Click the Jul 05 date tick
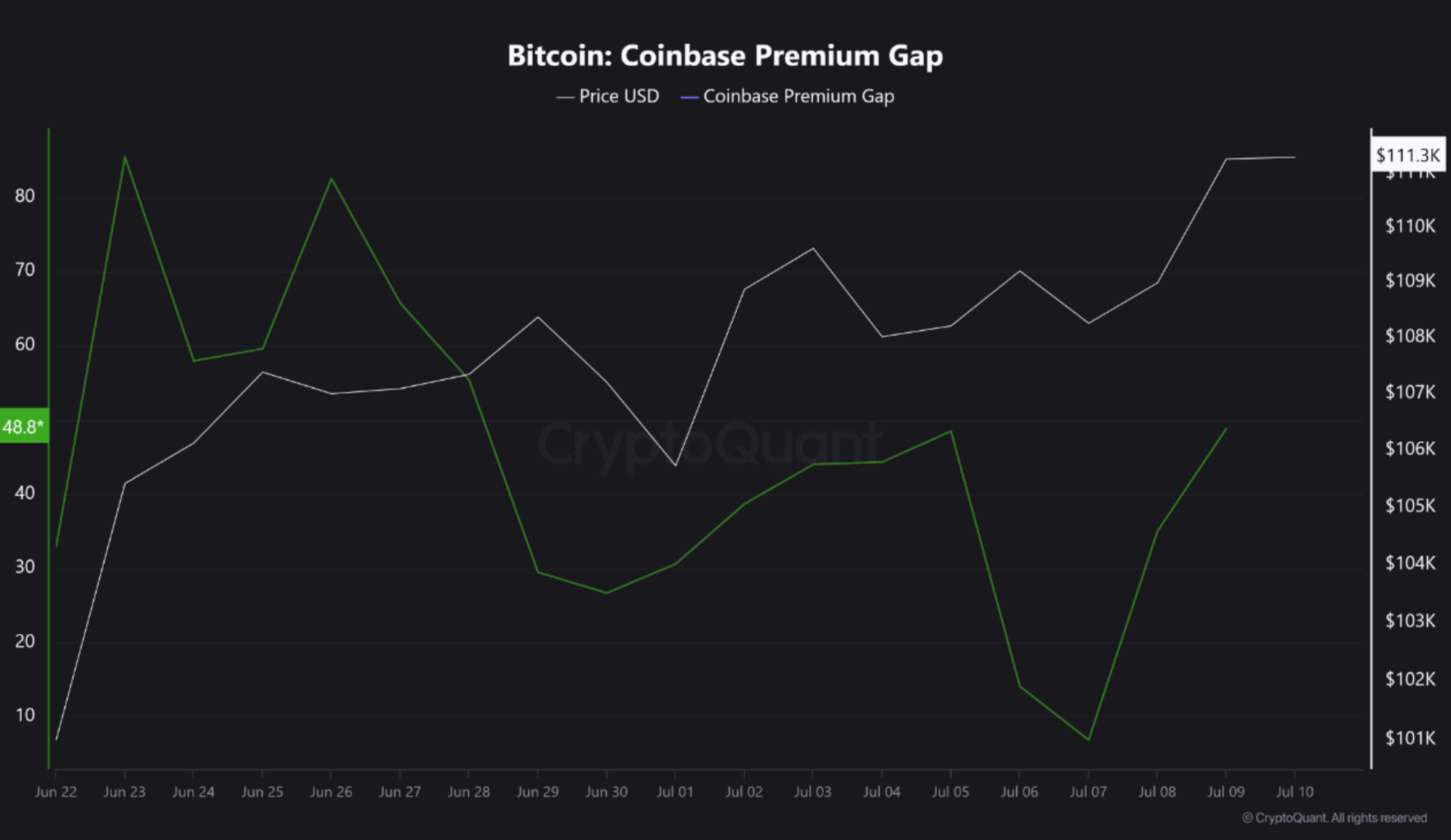Image resolution: width=1451 pixels, height=840 pixels. [950, 792]
